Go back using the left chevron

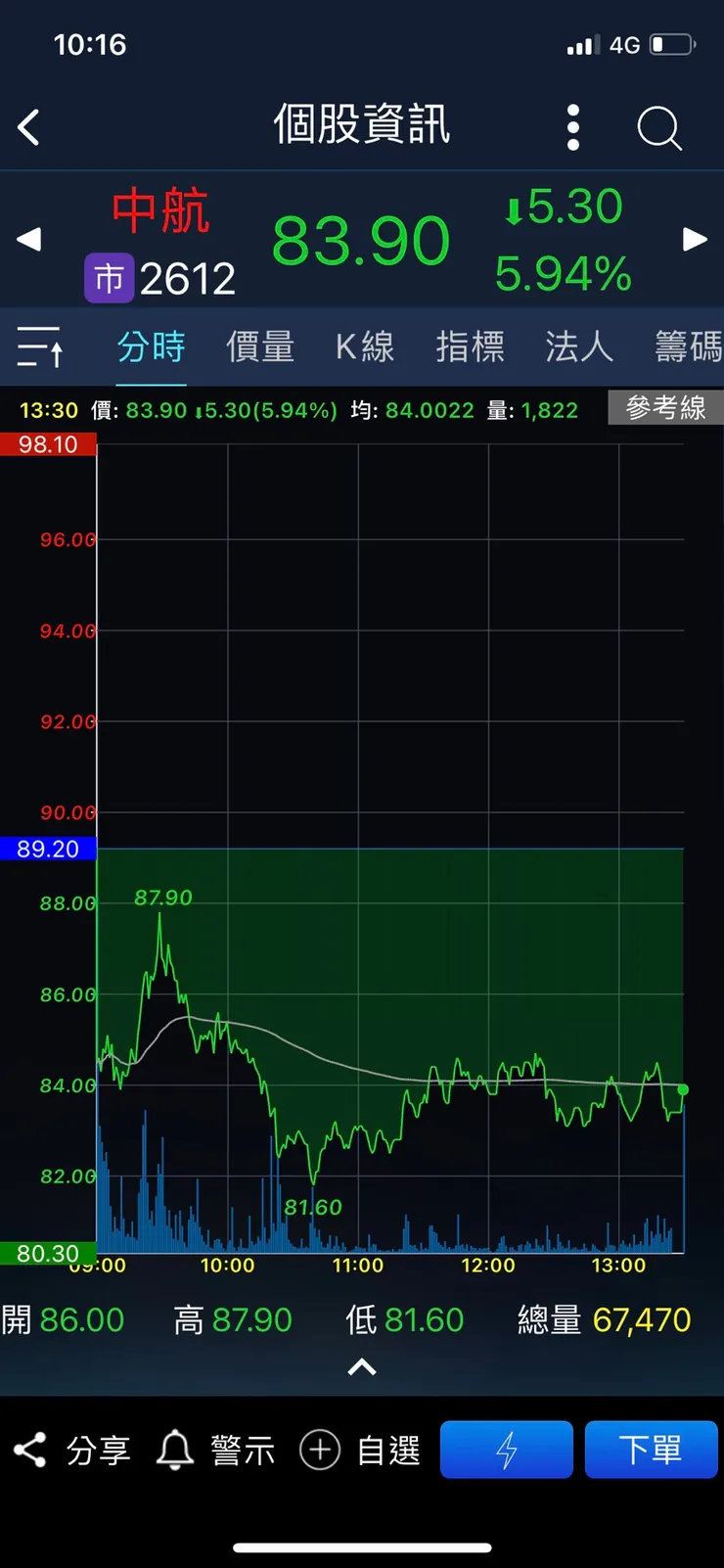pos(28,127)
